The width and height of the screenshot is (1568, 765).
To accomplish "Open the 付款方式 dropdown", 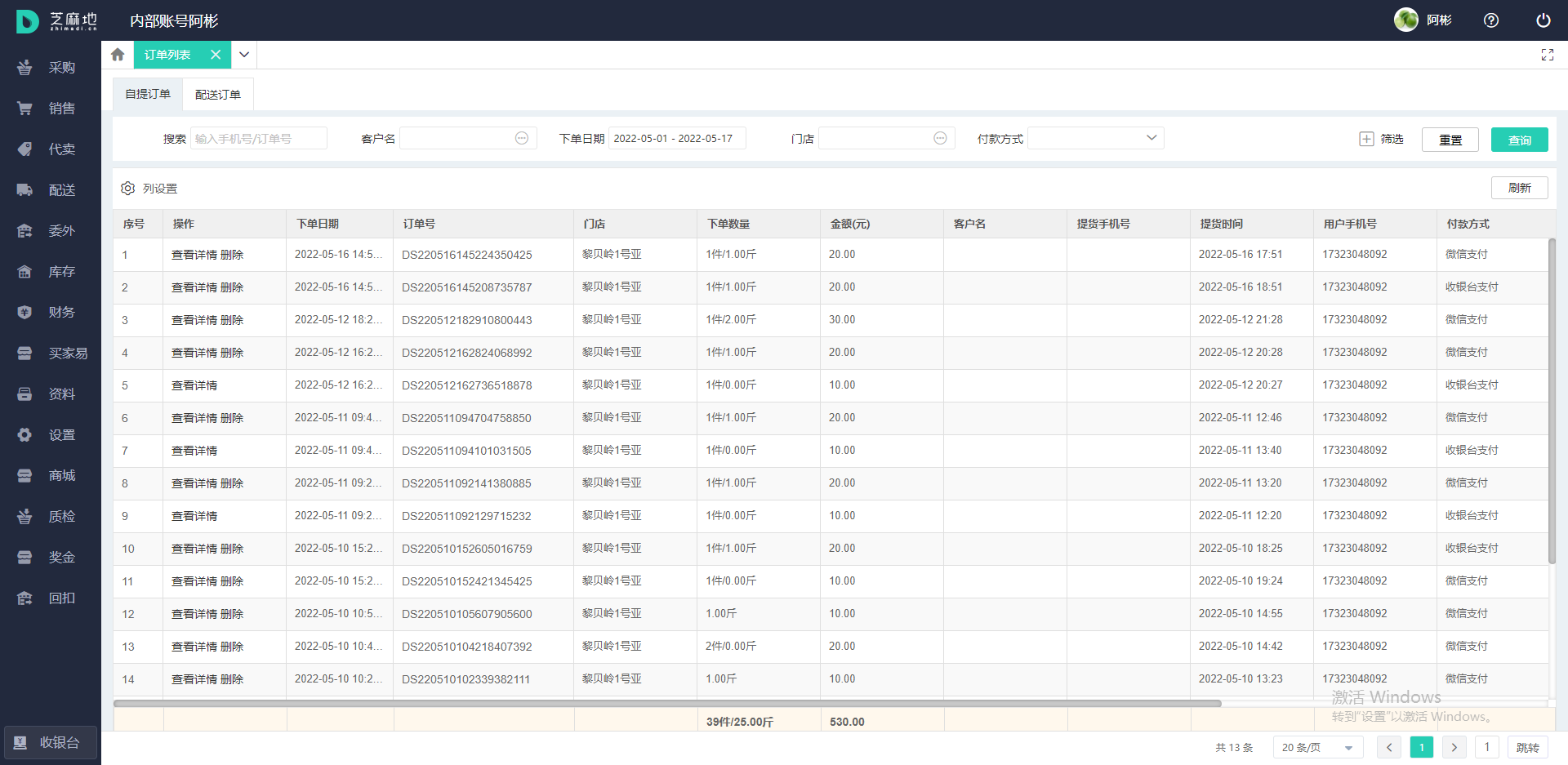I will (1096, 138).
